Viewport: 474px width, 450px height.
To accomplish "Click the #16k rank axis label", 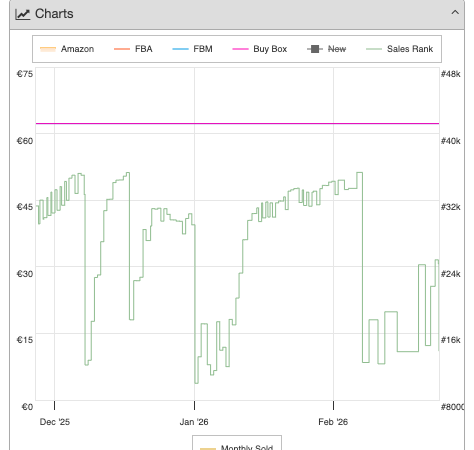I will click(451, 340).
